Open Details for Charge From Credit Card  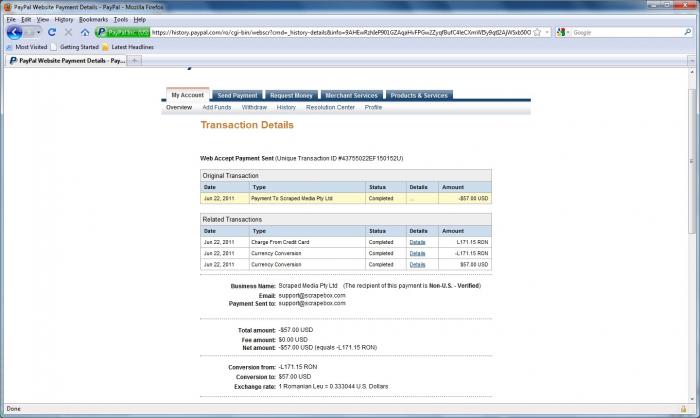pyautogui.click(x=417, y=242)
